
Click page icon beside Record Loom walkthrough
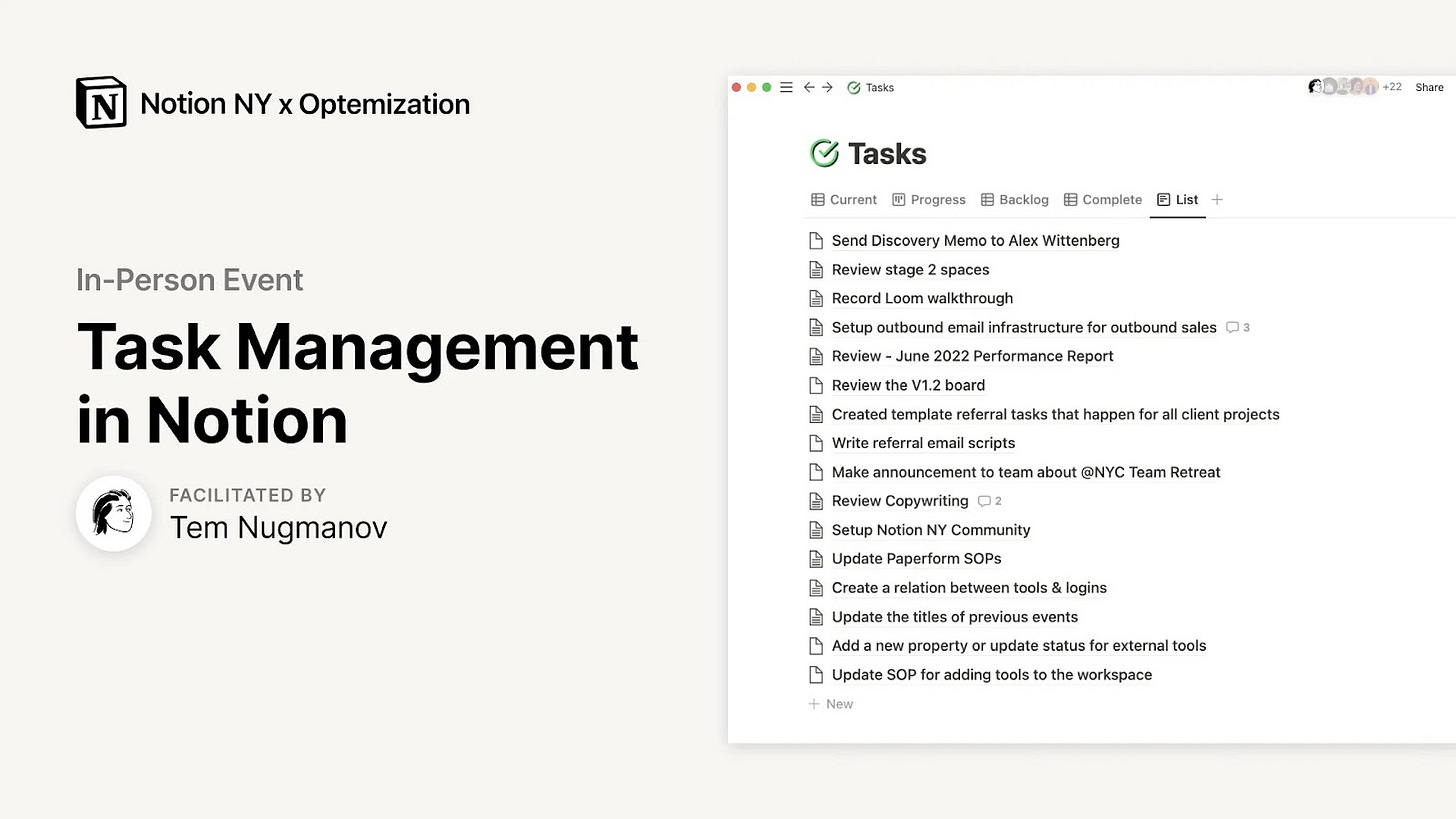coord(816,298)
